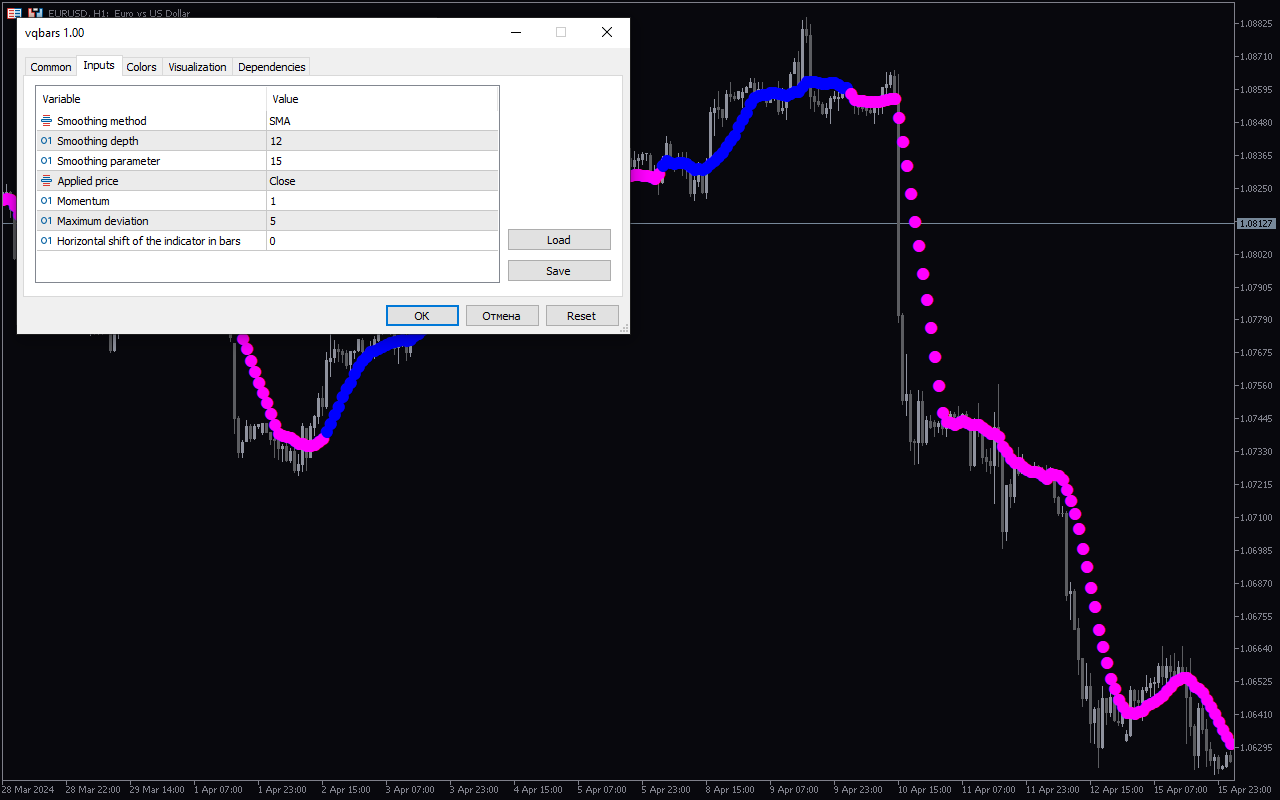Select Horizontal shift of the indicator row
Image resolution: width=1280 pixels, height=800 pixels.
point(149,241)
